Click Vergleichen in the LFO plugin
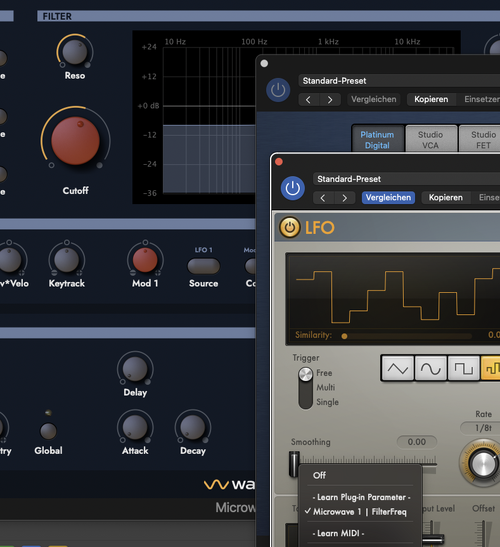This screenshot has height=547, width=500. (x=388, y=197)
